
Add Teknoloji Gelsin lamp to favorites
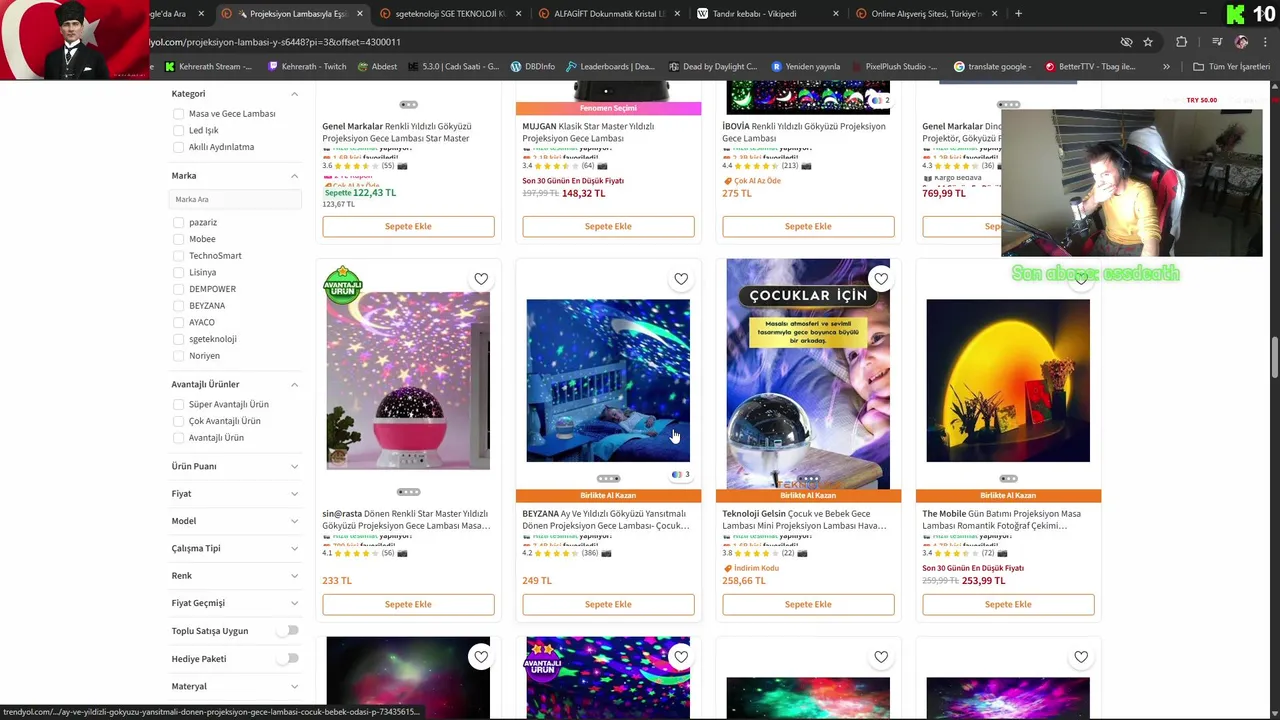coord(881,279)
